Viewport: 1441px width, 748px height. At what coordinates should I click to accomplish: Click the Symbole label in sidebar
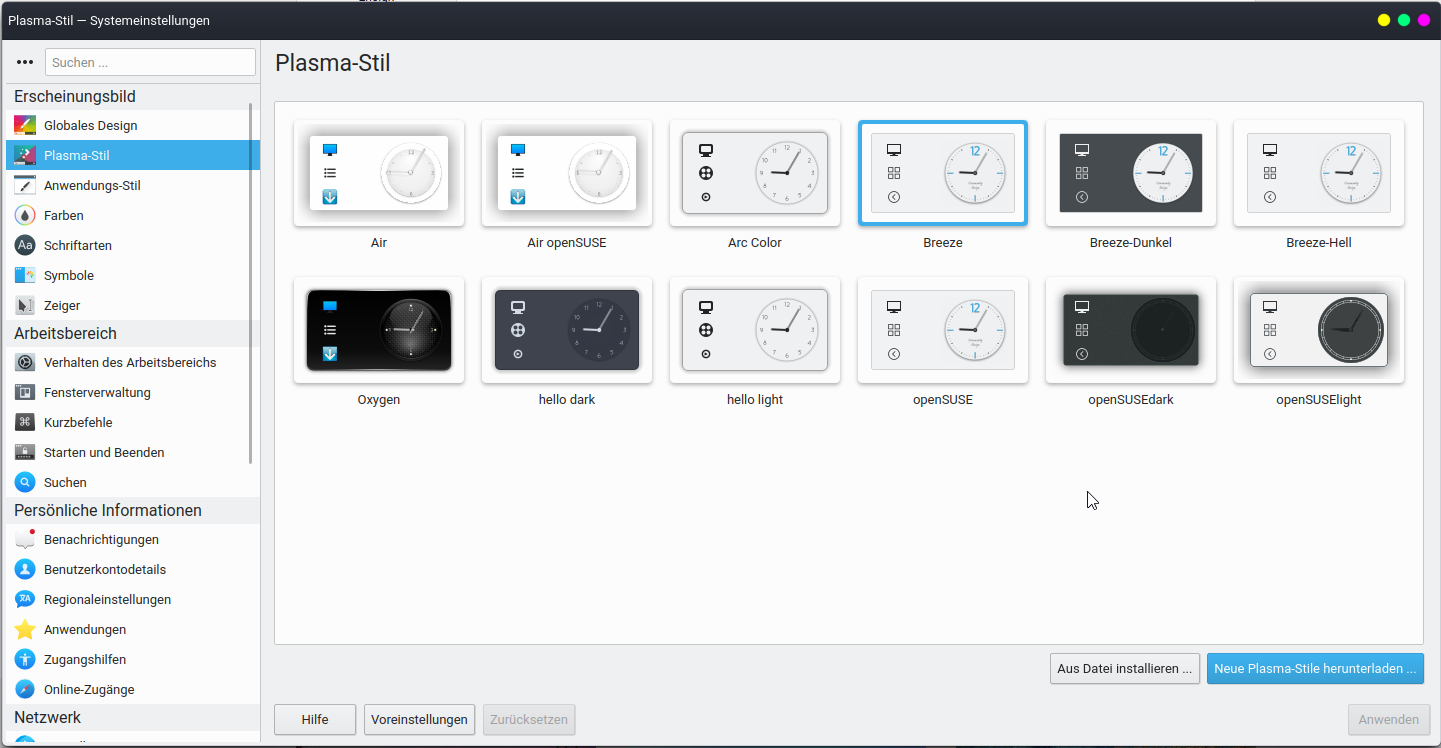tap(69, 275)
